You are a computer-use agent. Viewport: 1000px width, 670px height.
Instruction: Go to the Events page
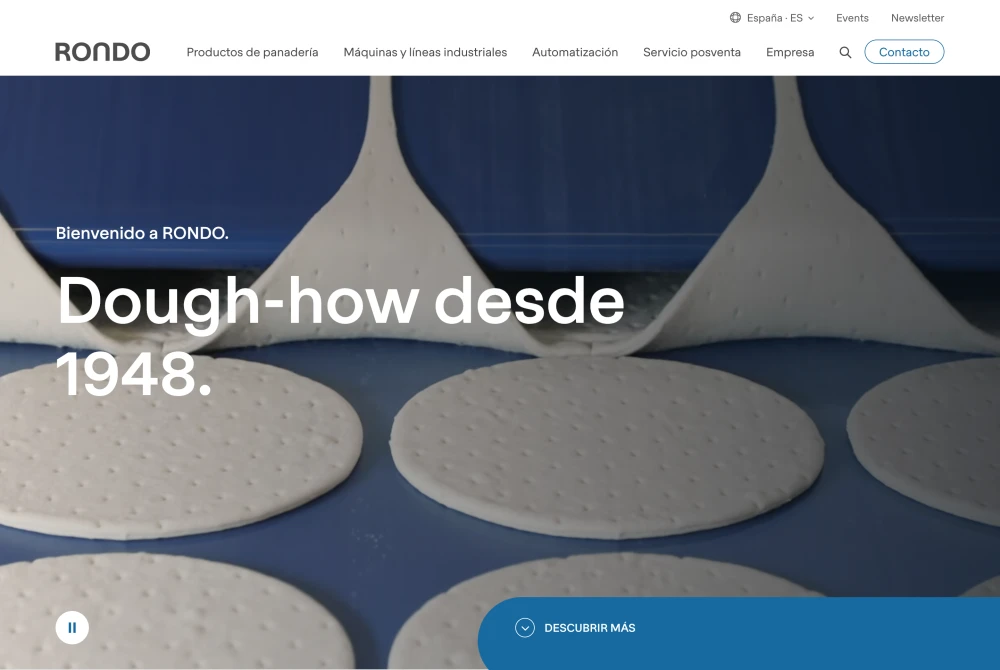click(852, 18)
